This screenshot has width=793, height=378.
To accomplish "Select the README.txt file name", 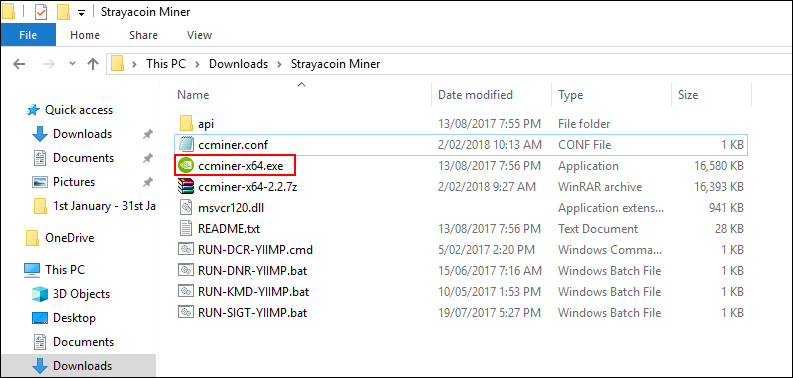I will (229, 229).
